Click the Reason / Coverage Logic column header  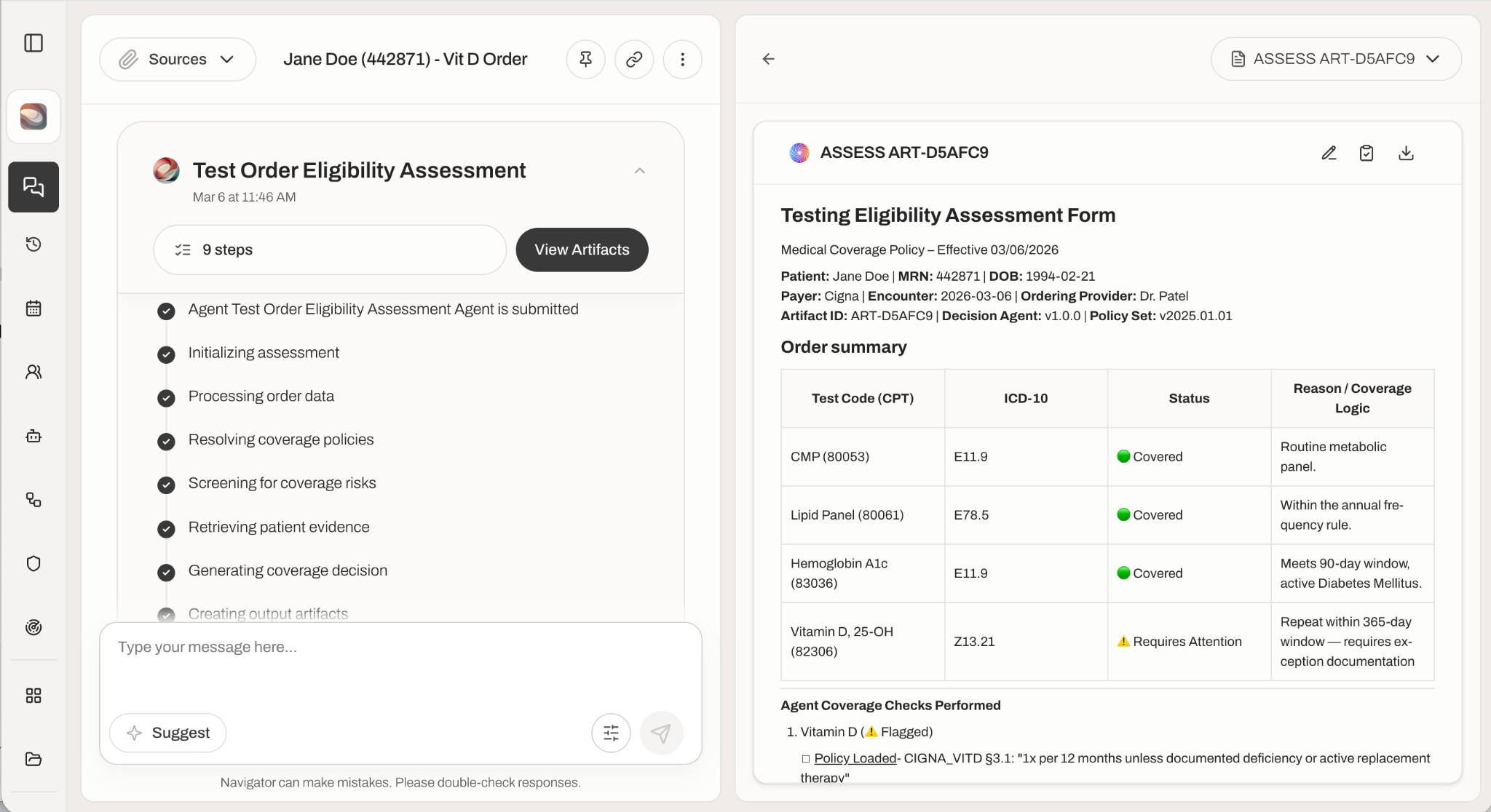(x=1352, y=398)
